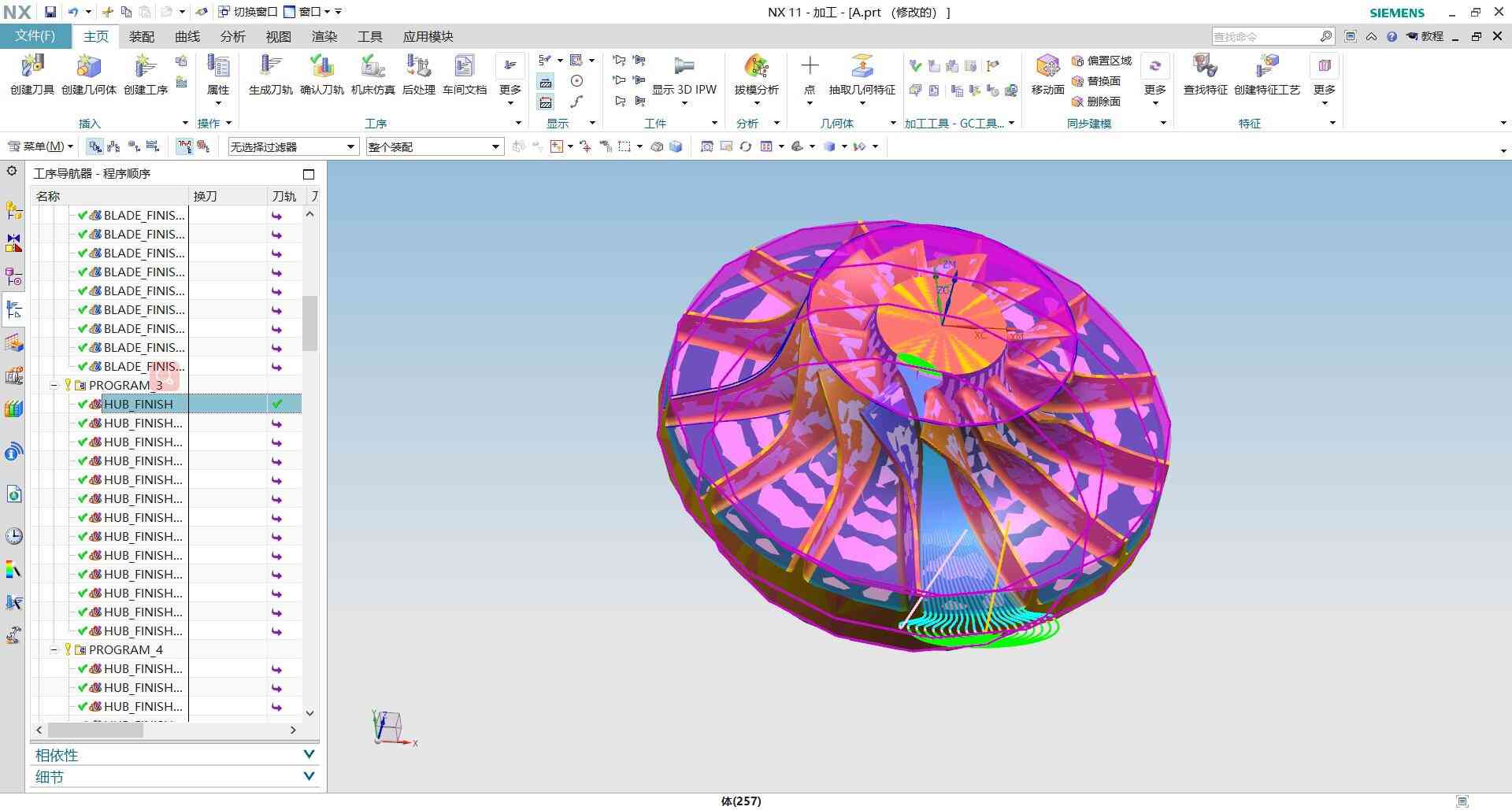This screenshot has width=1512, height=810.
Task: Click 创建特征工艺 (Create Feature Process) icon
Action: coord(1266,67)
